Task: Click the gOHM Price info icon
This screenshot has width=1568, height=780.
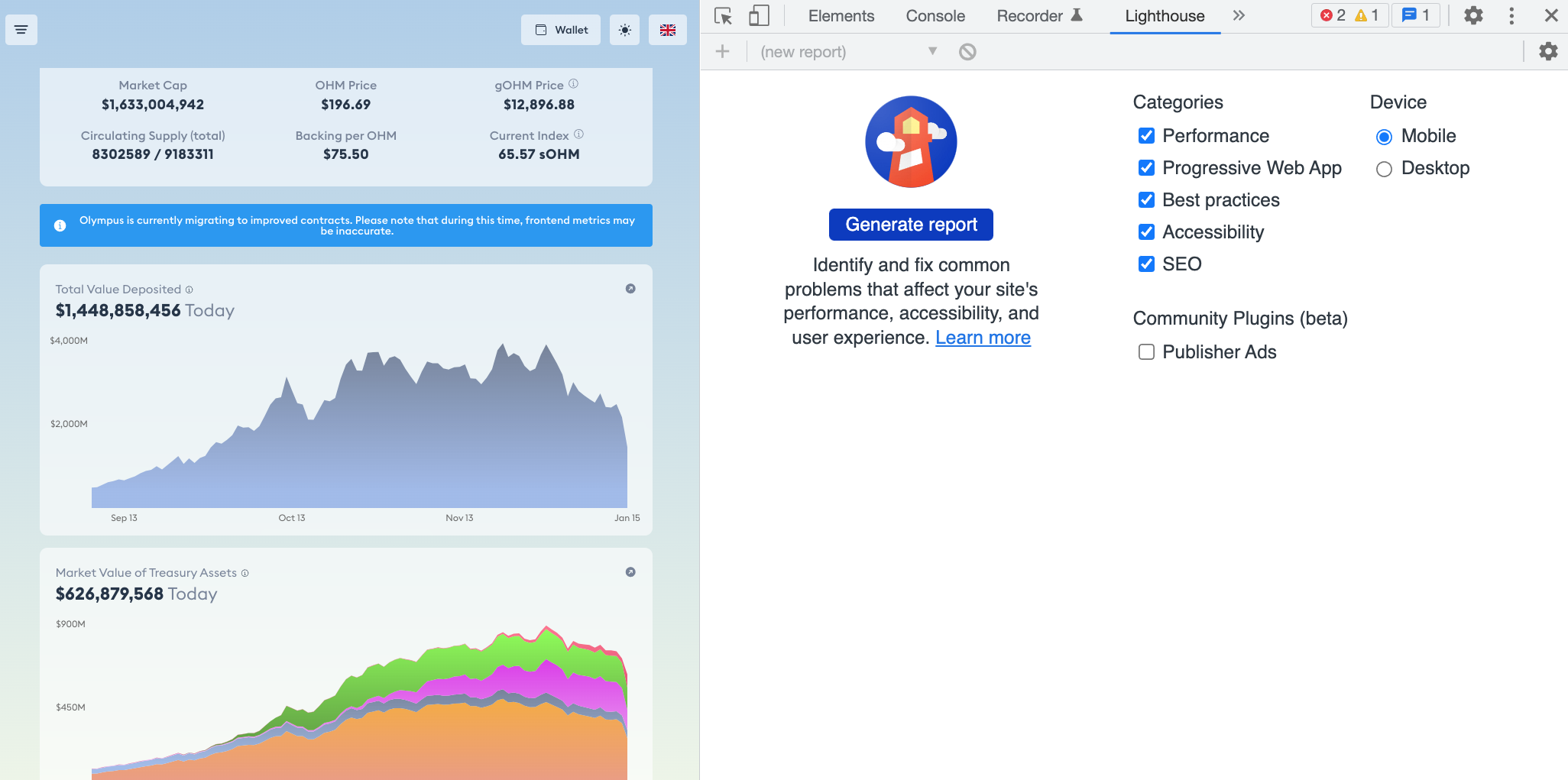Action: [x=574, y=84]
